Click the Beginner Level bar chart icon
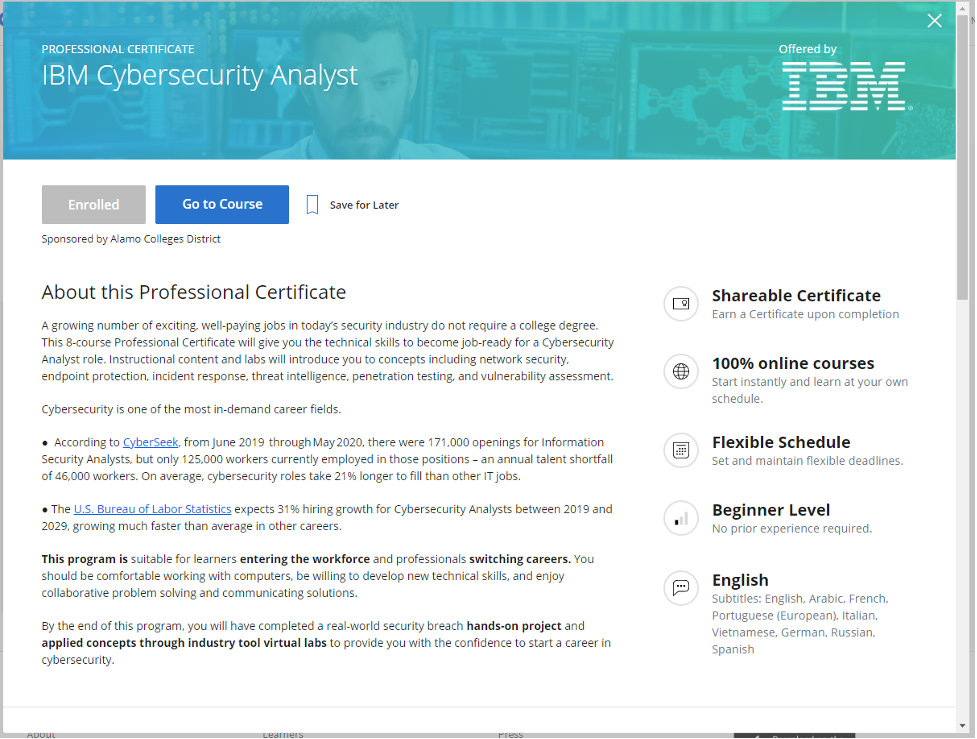Viewport: 977px width, 739px height. pos(681,518)
